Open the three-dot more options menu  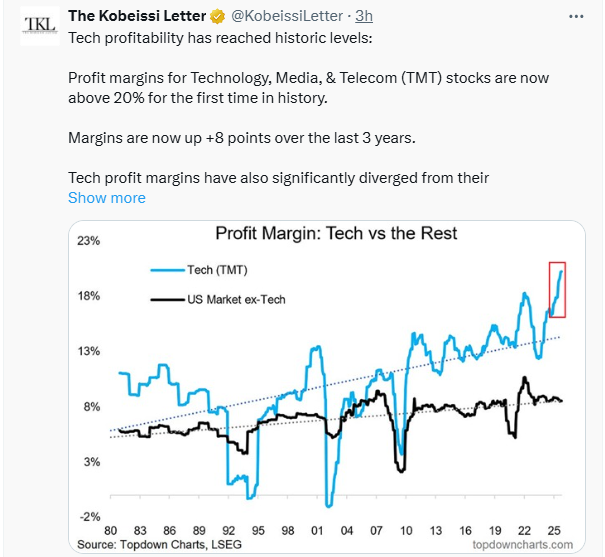(574, 17)
